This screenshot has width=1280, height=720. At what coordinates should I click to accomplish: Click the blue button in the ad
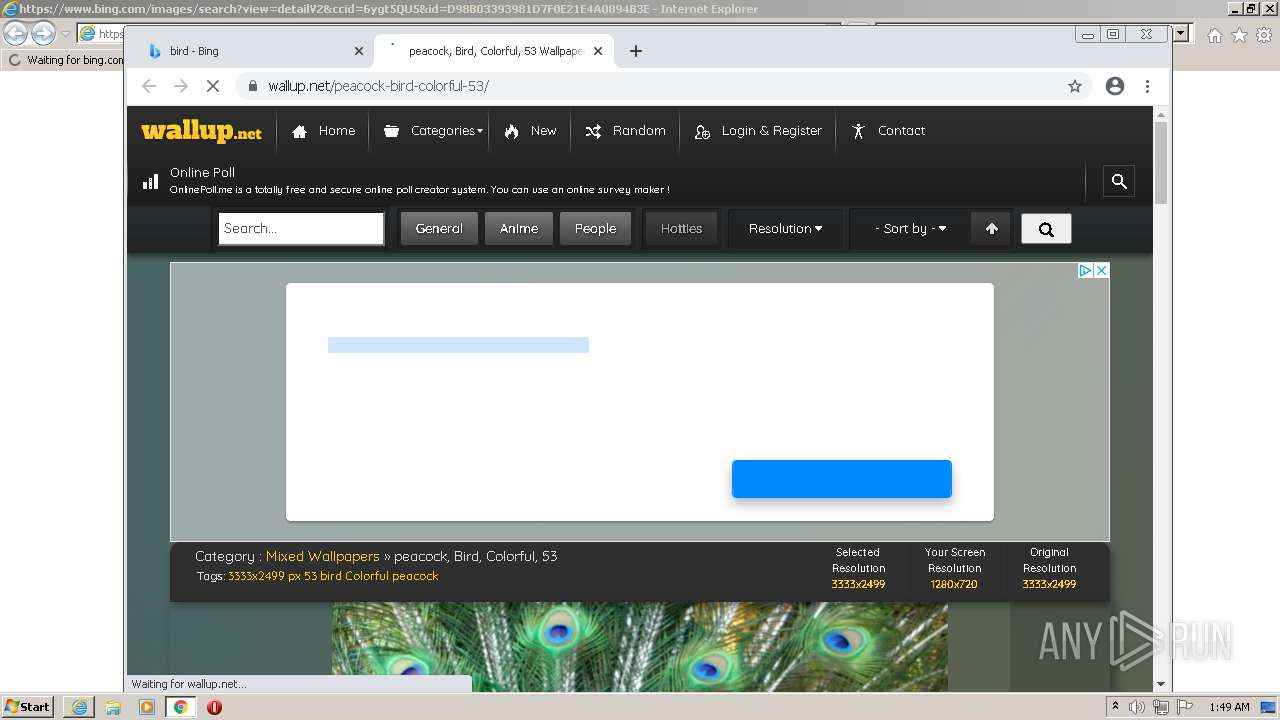(x=842, y=479)
